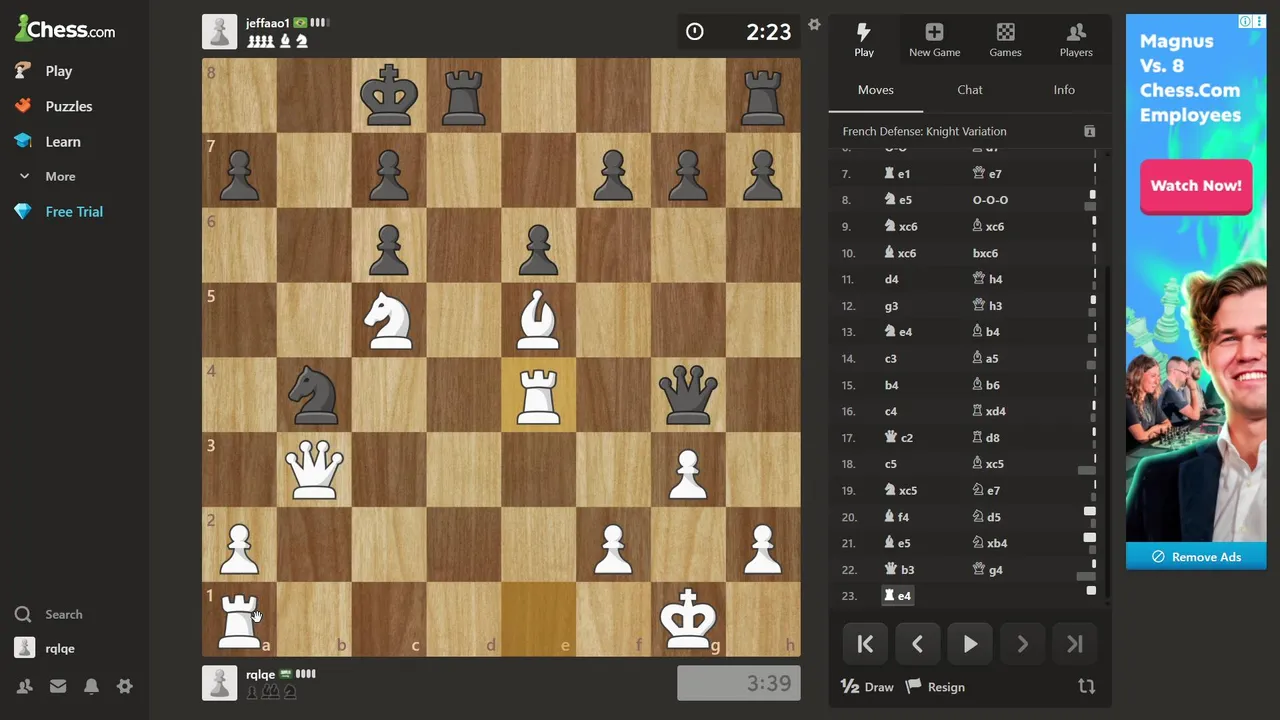
Task: Flip the board with the rotate icon
Action: click(x=1087, y=687)
